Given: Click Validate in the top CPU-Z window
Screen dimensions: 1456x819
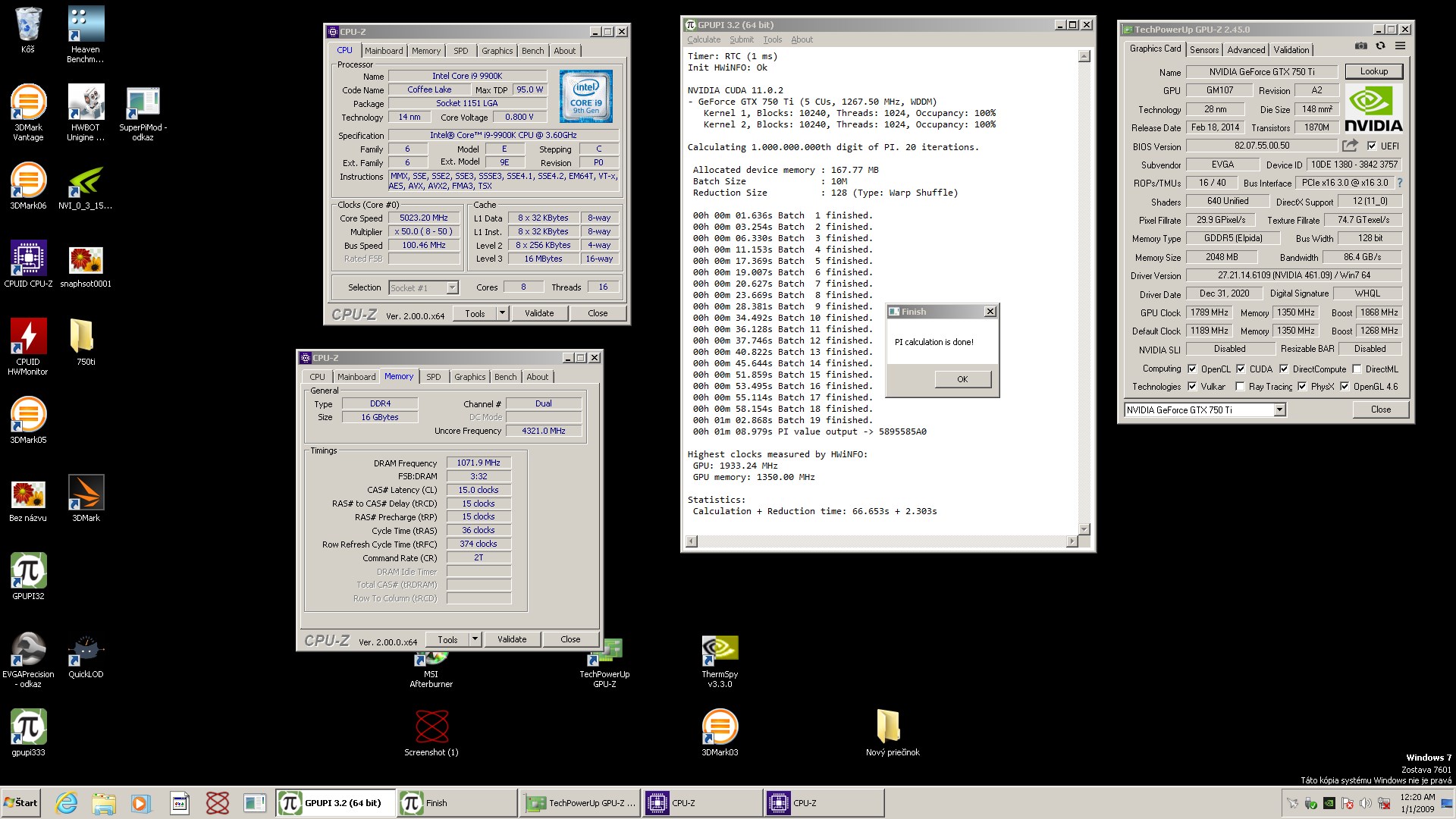Looking at the screenshot, I should [x=539, y=313].
